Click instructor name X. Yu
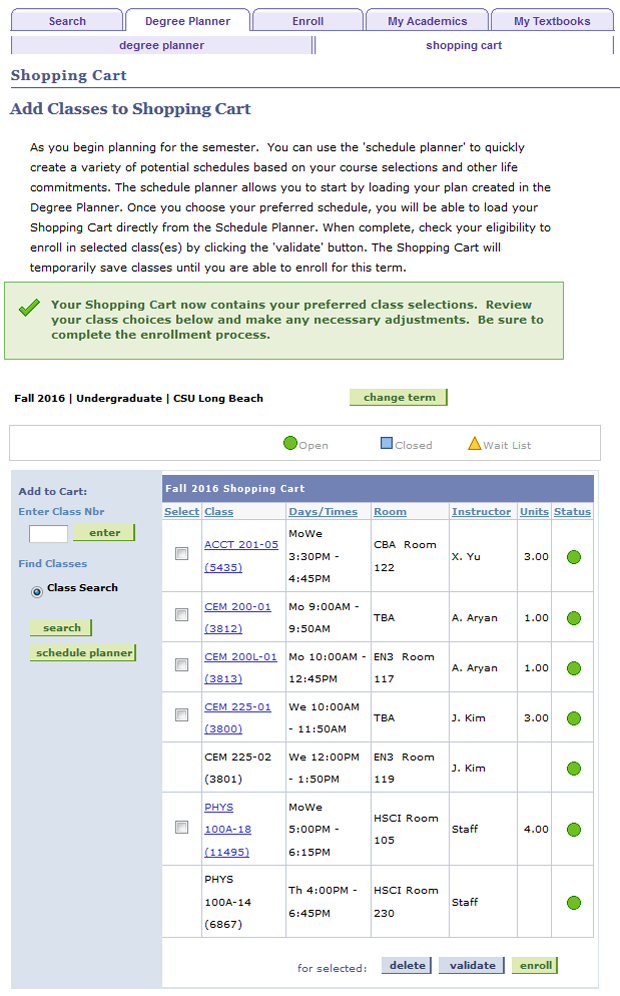This screenshot has height=996, width=620. [x=466, y=556]
